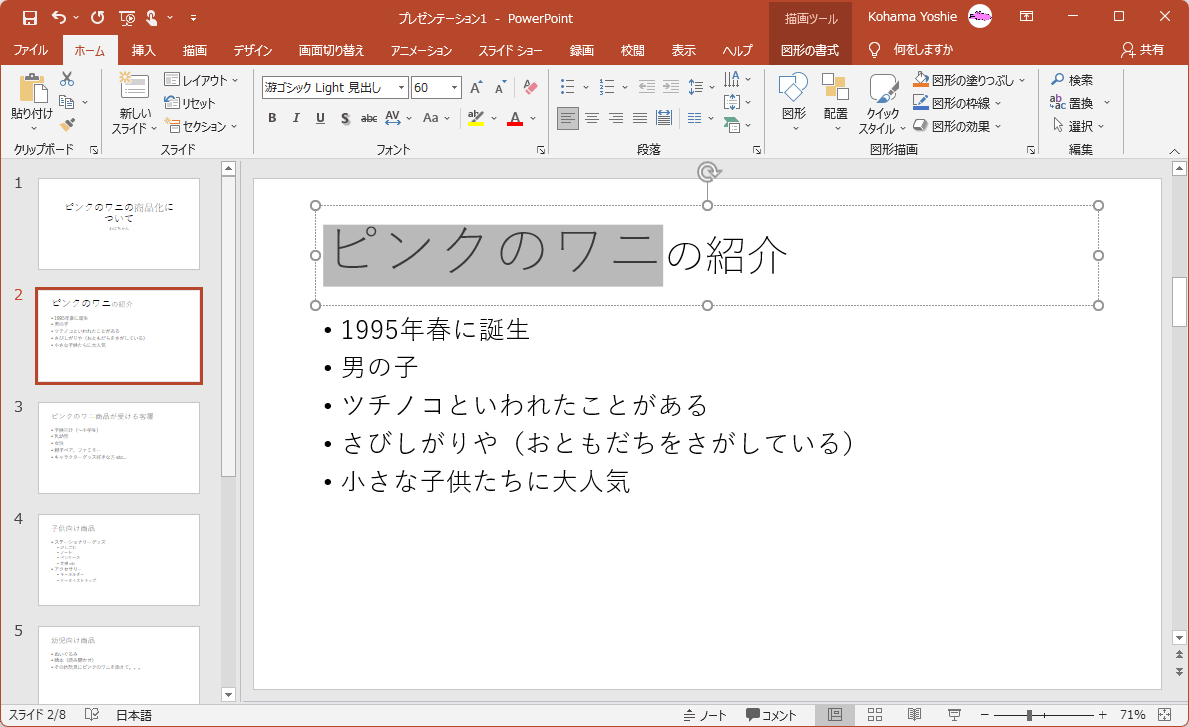Click Find (検索) button
This screenshot has width=1189, height=727.
coord(1072,80)
